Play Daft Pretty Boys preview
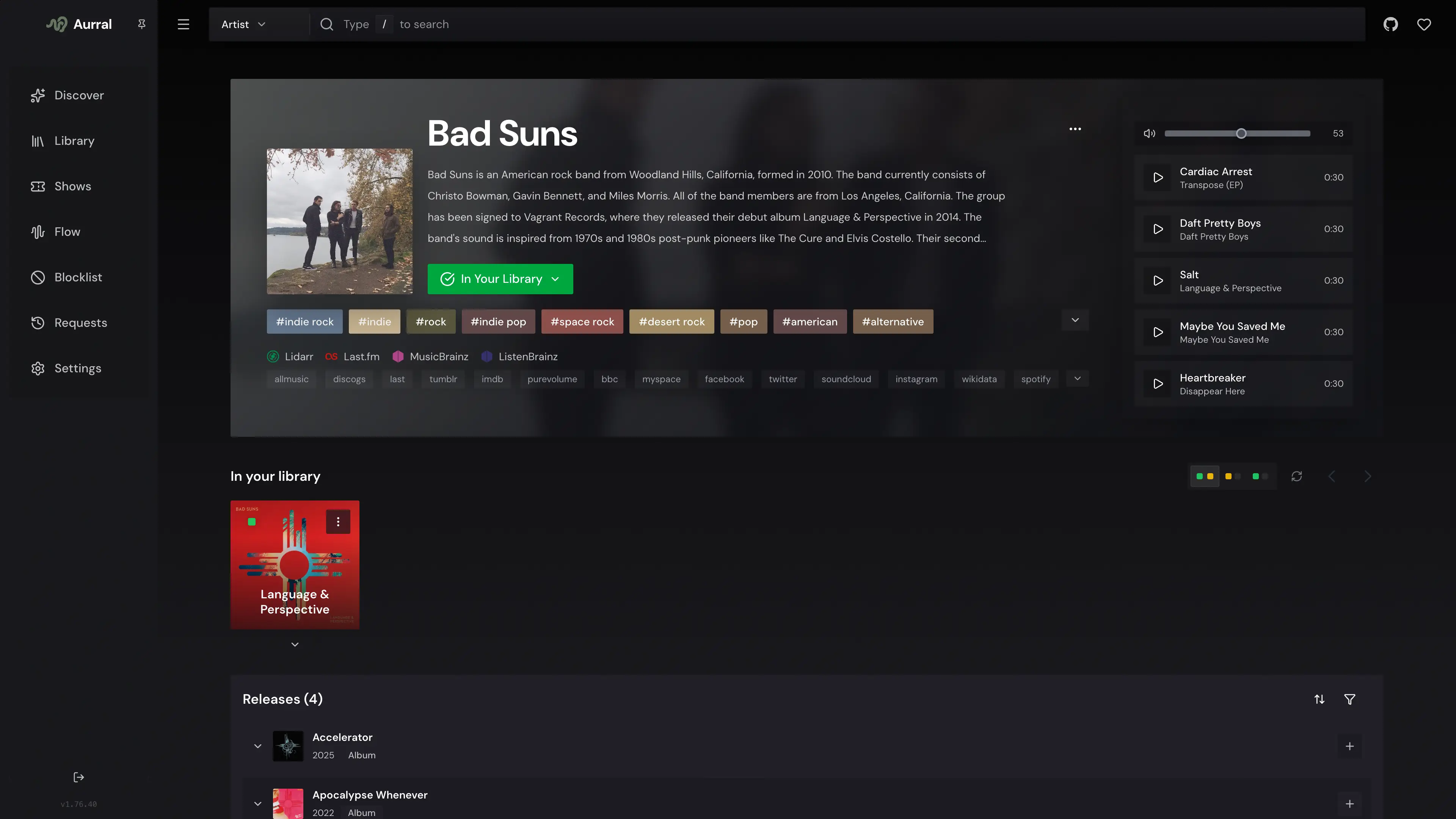 pyautogui.click(x=1158, y=229)
